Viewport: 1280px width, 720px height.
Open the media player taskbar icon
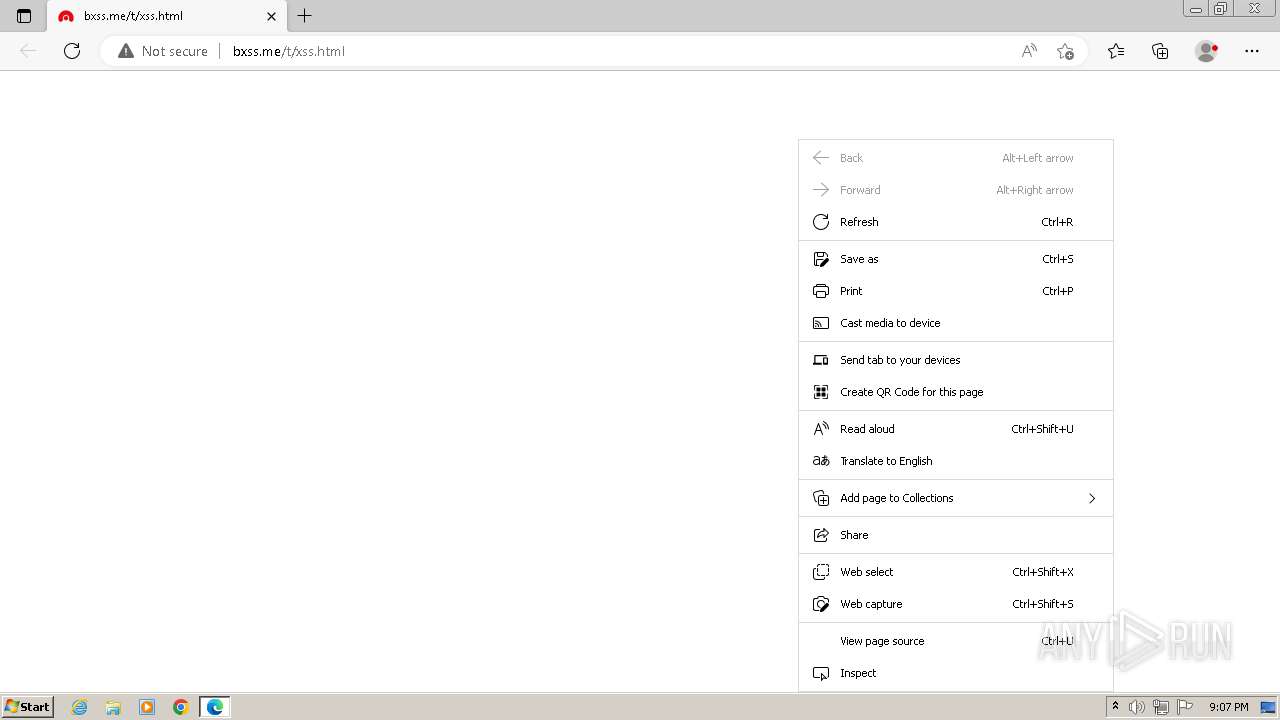[x=147, y=707]
